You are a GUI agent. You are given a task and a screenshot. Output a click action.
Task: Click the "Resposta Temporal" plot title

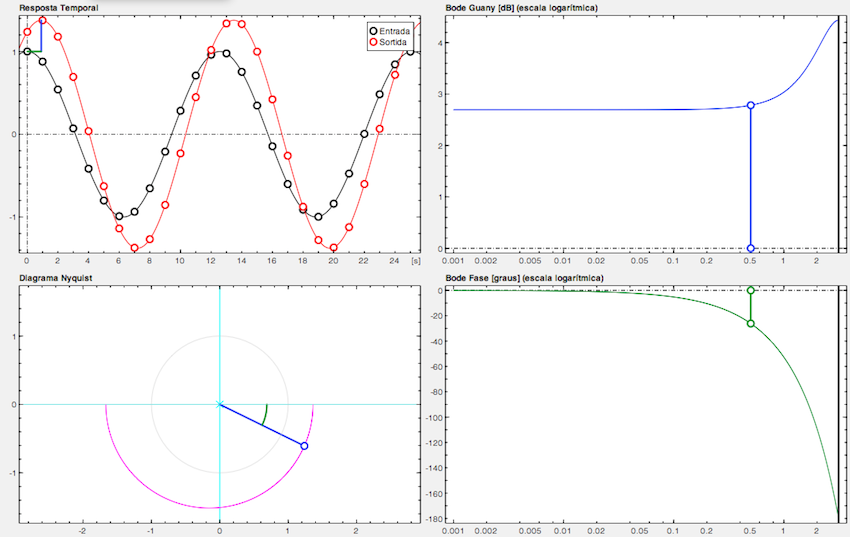click(59, 8)
